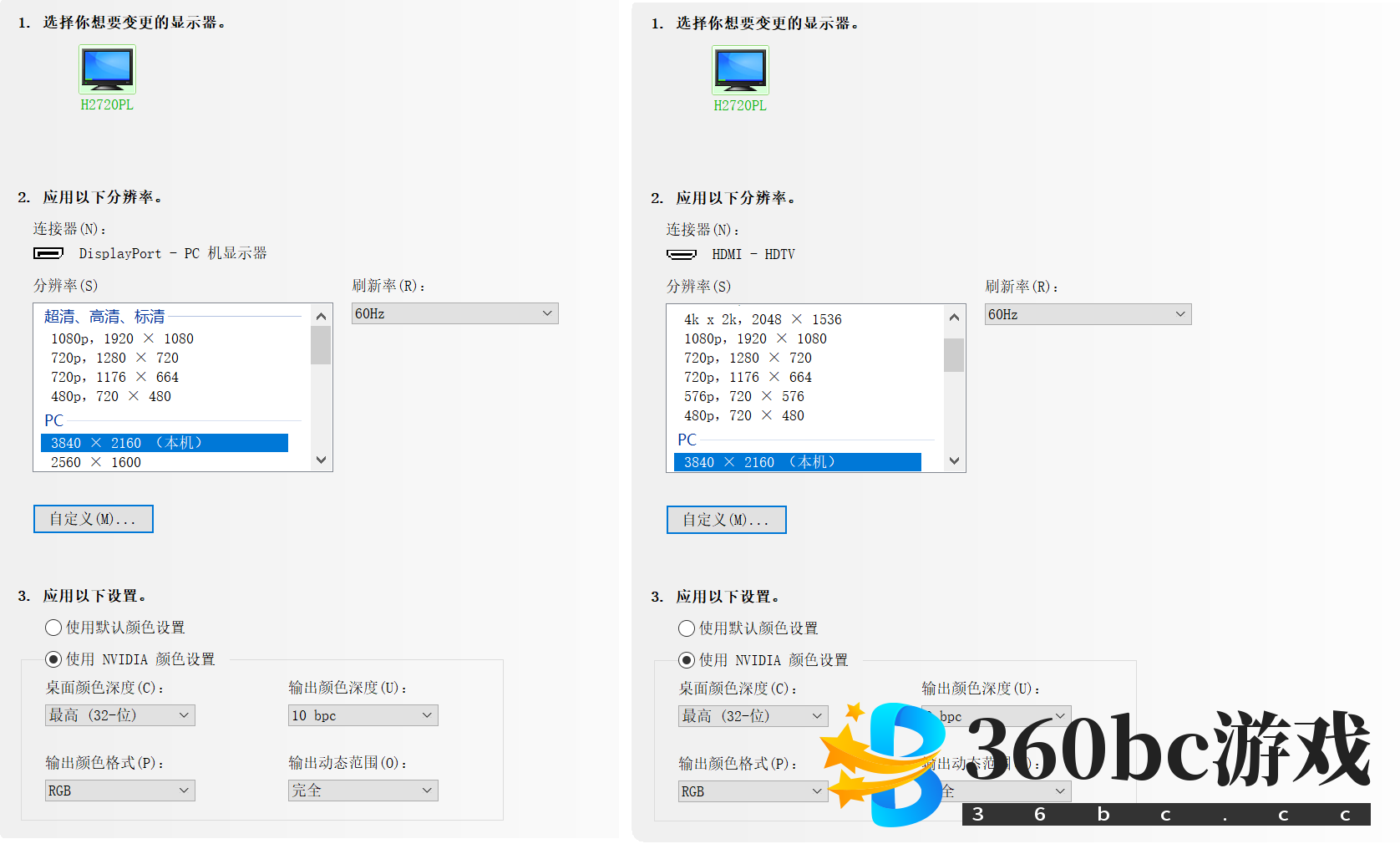This screenshot has width=1400, height=844.
Task: Click the DisplayPort resolution list scrollbar thumb
Action: point(321,345)
